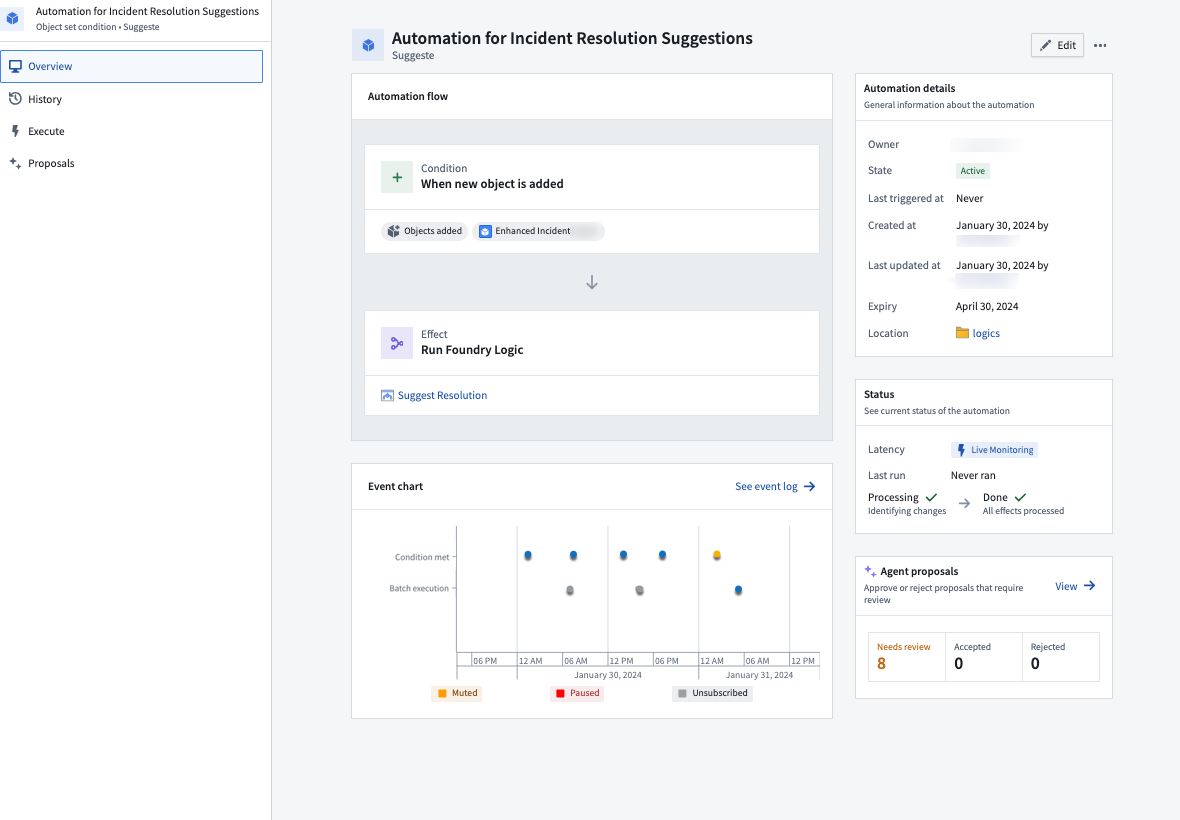1180x820 pixels.
Task: Click the green plus Condition icon
Action: point(397,178)
